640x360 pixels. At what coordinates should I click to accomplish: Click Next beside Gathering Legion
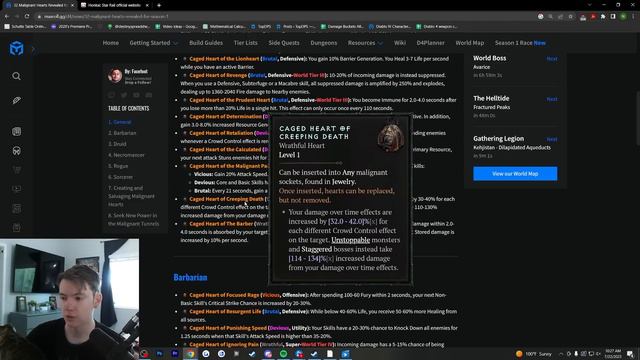pyautogui.click(x=552, y=139)
